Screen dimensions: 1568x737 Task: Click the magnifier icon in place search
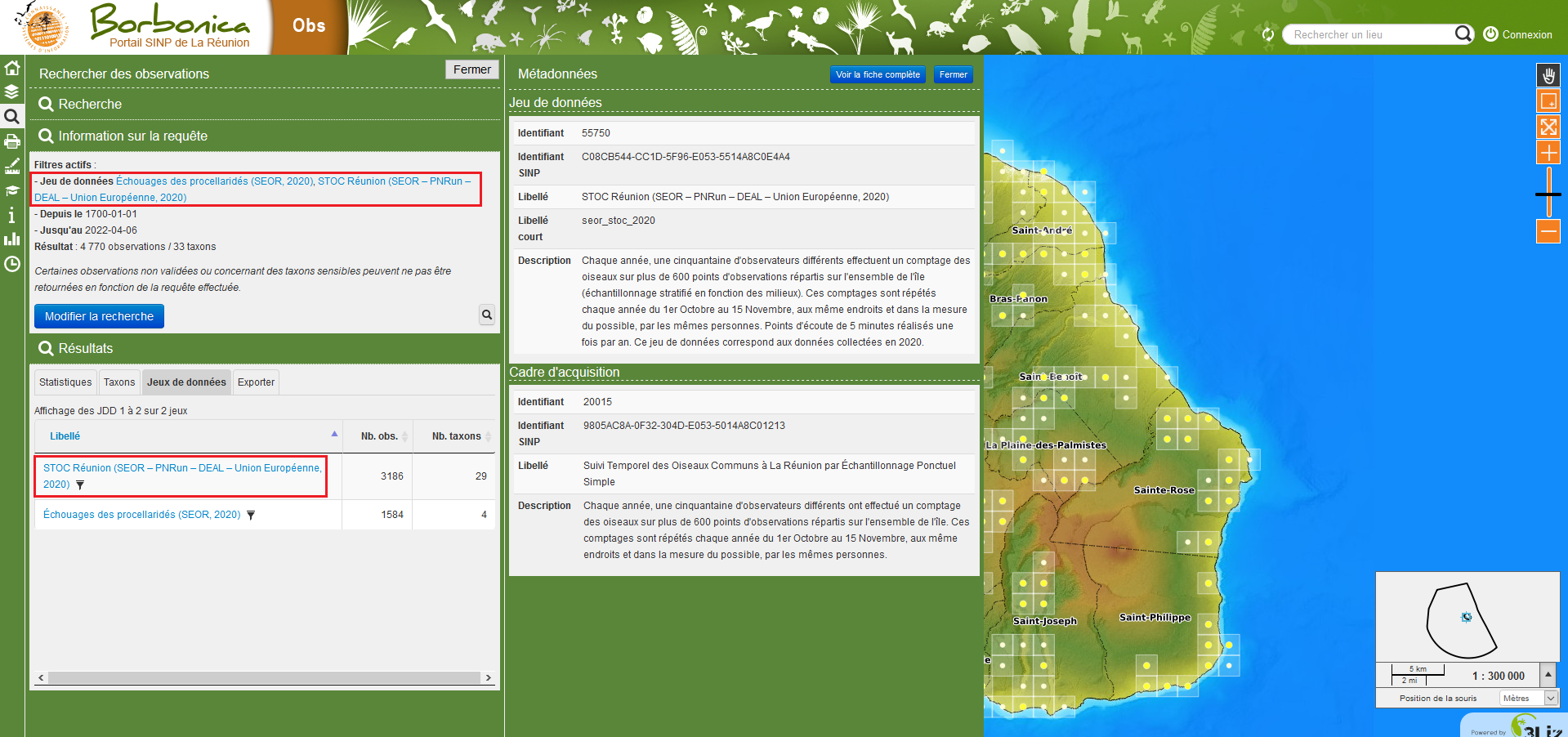[x=1463, y=33]
